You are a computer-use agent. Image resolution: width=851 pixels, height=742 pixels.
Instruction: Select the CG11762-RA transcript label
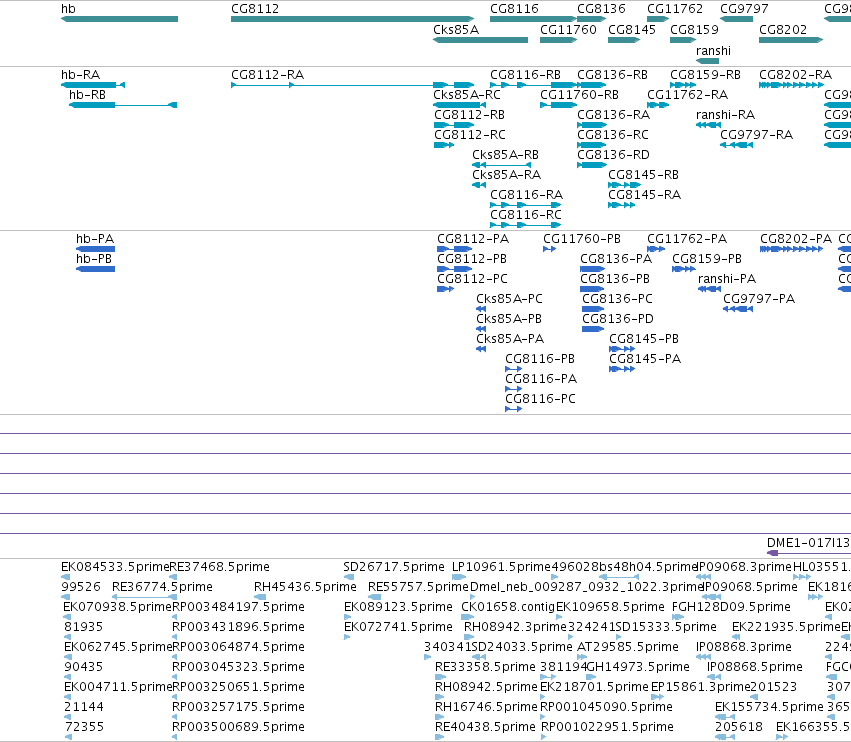[688, 94]
